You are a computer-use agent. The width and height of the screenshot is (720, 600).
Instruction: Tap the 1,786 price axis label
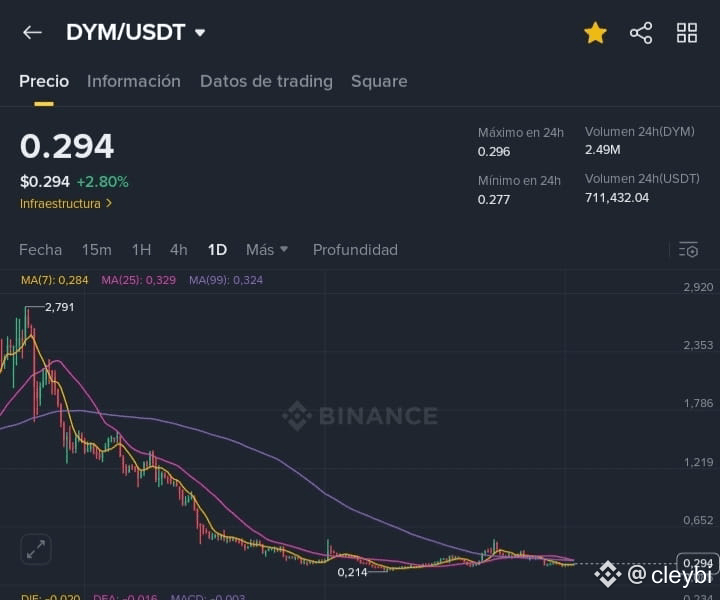click(698, 403)
